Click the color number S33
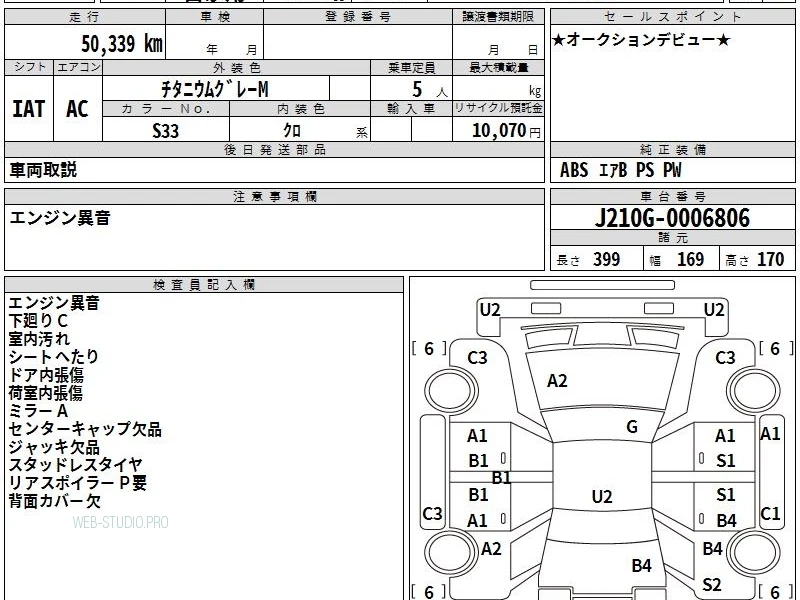 166,131
